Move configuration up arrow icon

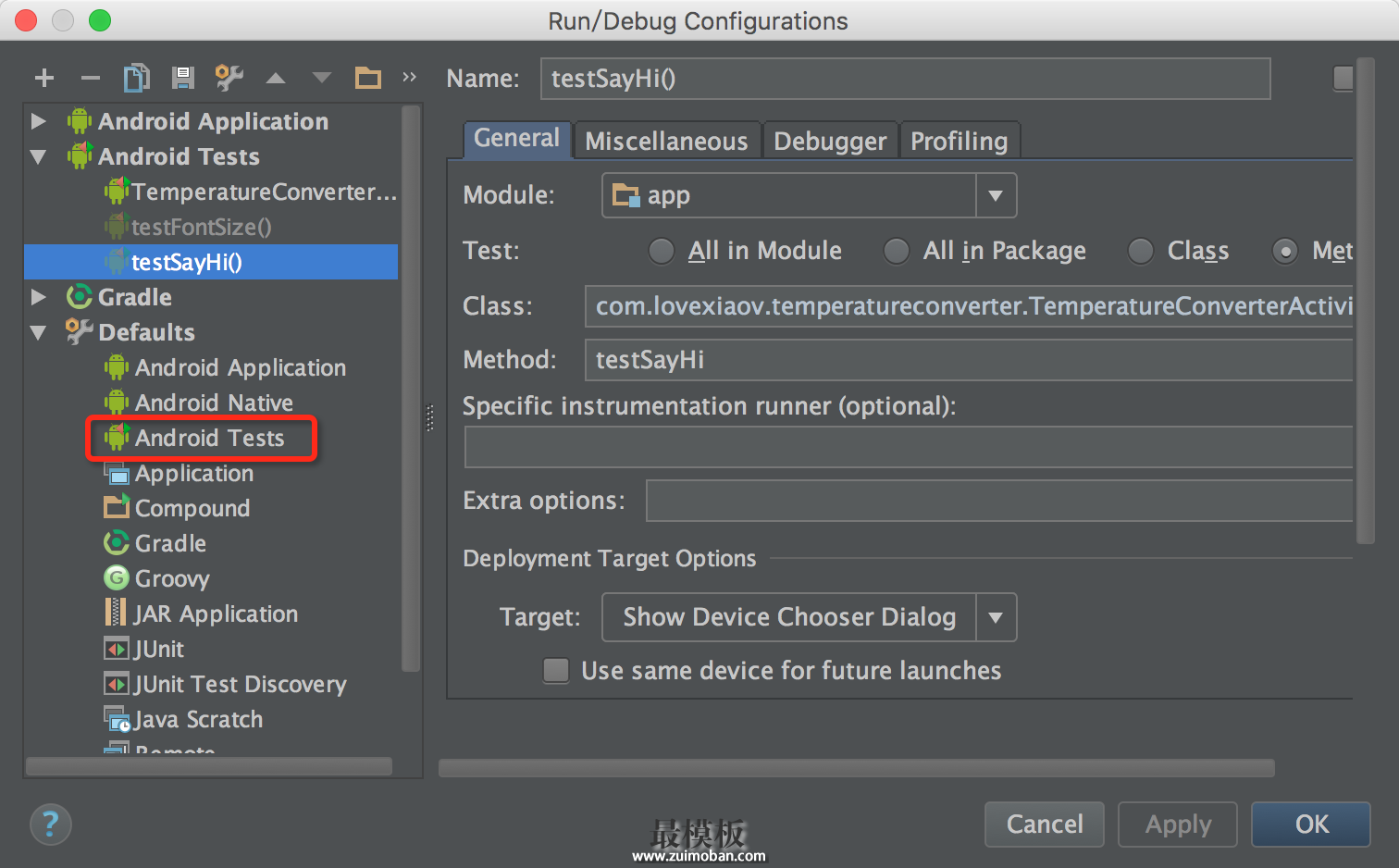[276, 79]
